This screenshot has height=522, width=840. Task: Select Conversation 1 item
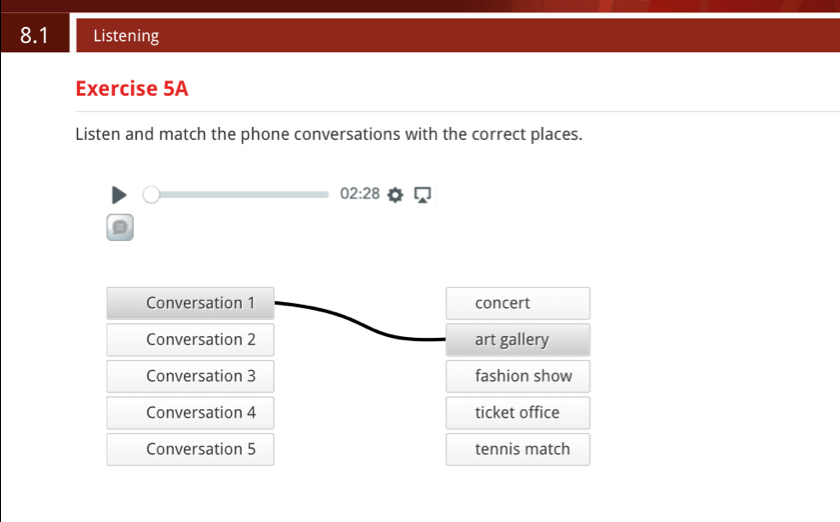pyautogui.click(x=190, y=303)
